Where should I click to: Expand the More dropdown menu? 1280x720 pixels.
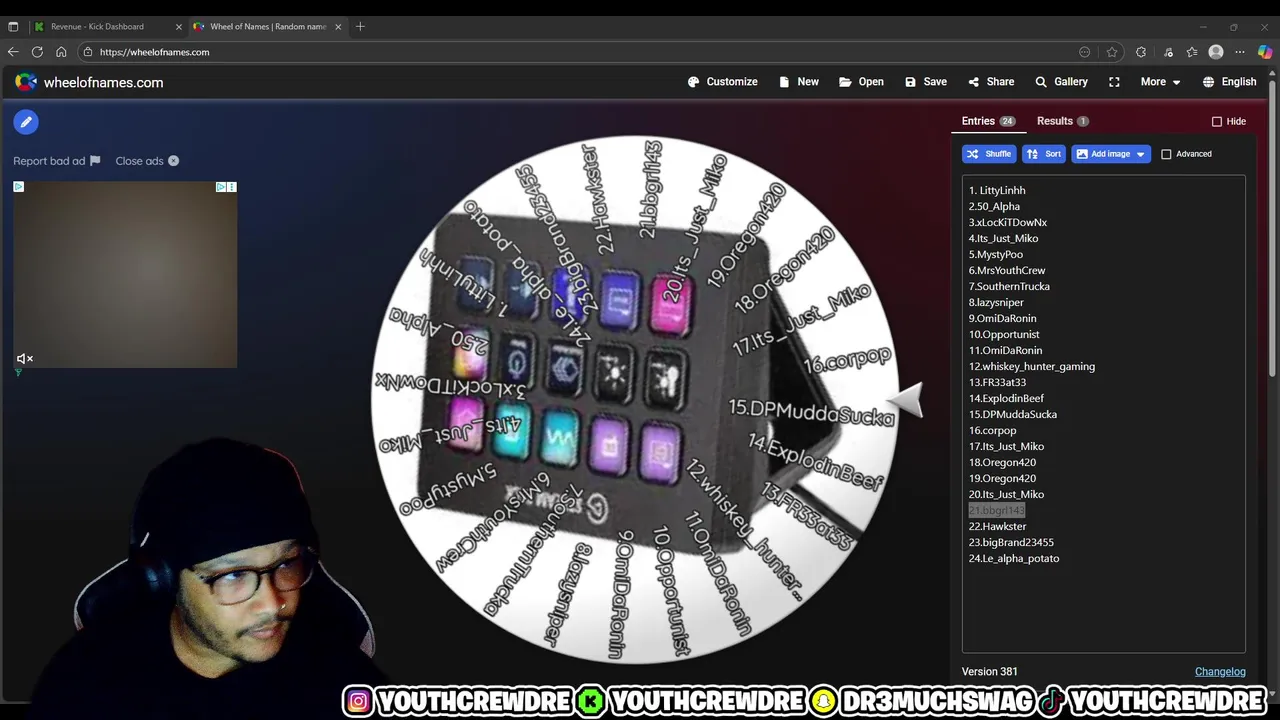tap(1160, 82)
